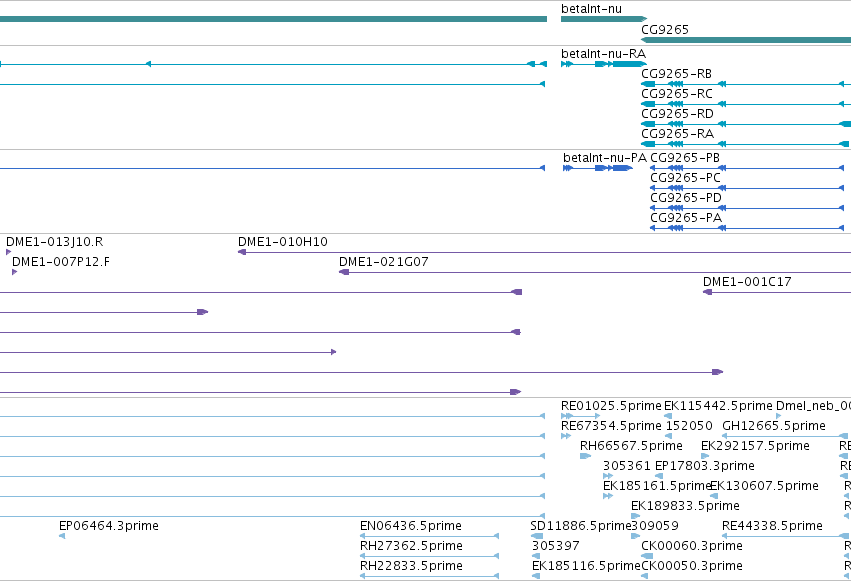
Task: Click the RE44338.5prime EST label
Action: point(772,526)
